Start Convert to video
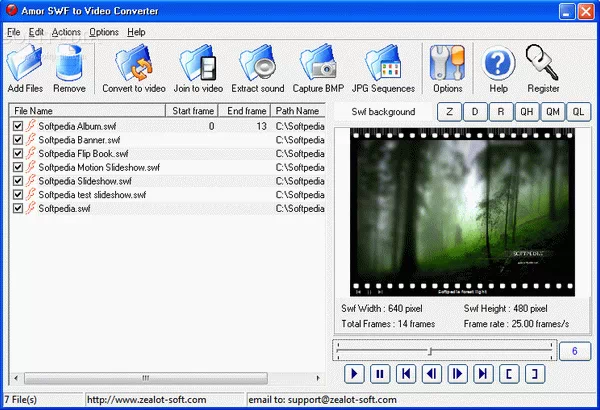 (x=134, y=68)
